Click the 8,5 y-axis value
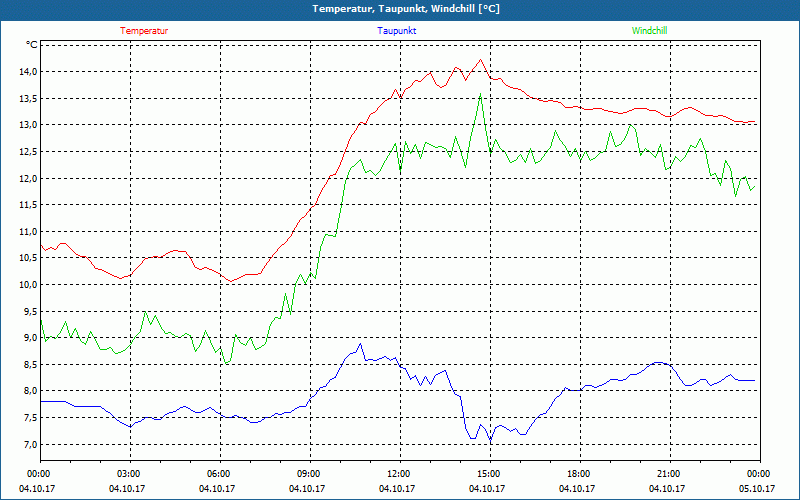800x500 pixels. [x=31, y=364]
